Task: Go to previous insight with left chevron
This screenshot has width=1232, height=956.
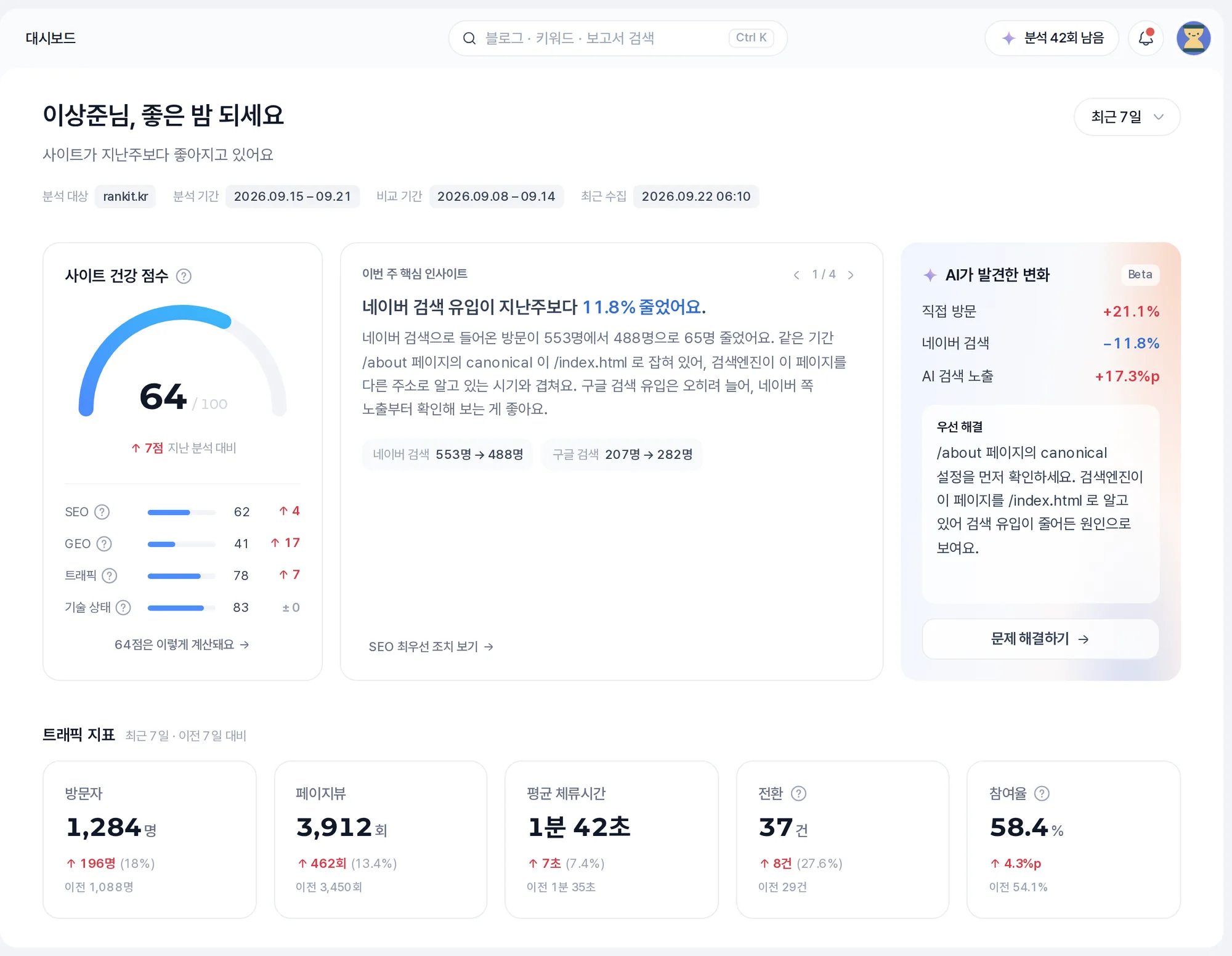Action: point(796,275)
